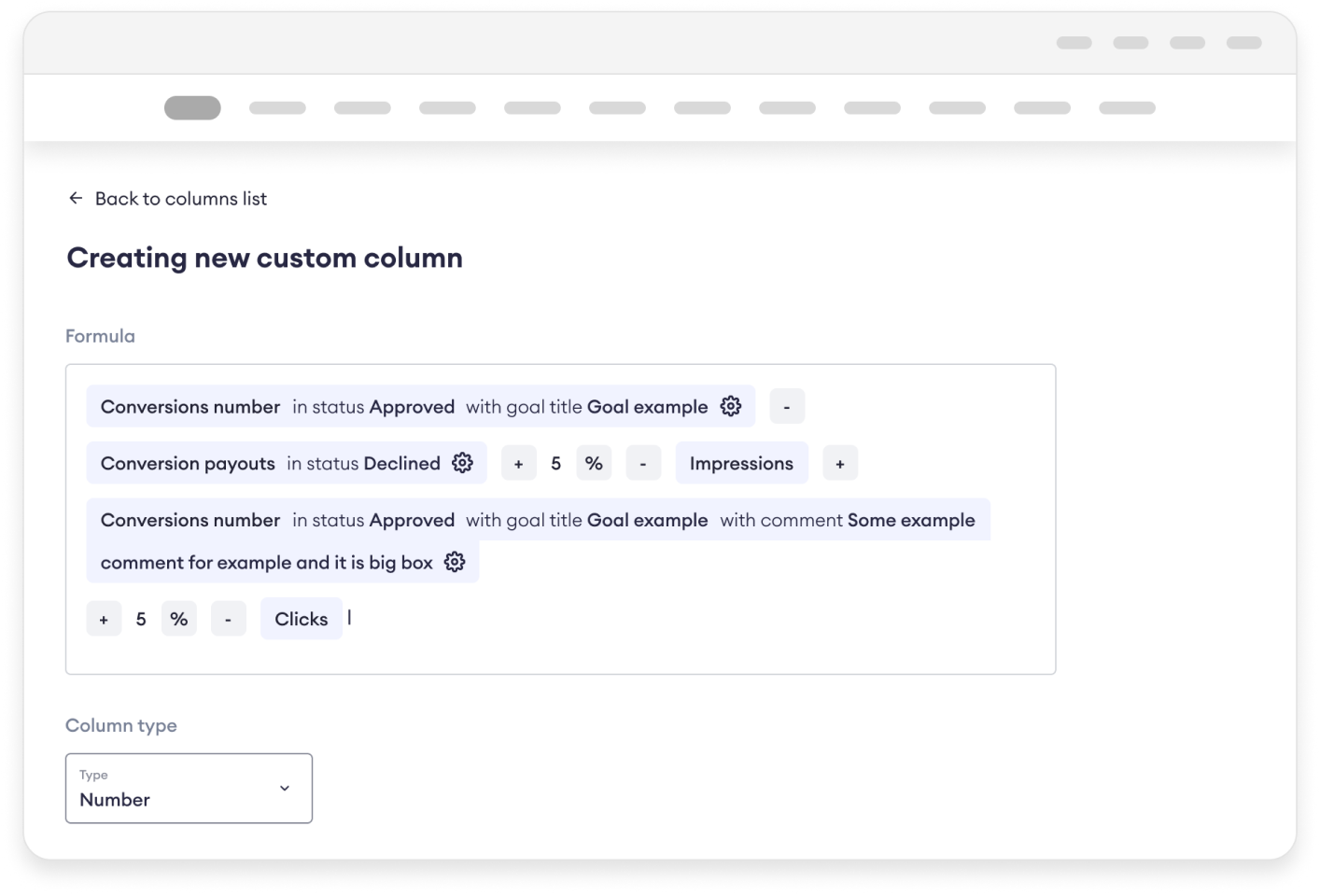The width and height of the screenshot is (1320, 896).
Task: Click percent sign in second formula row
Action: click(x=594, y=464)
